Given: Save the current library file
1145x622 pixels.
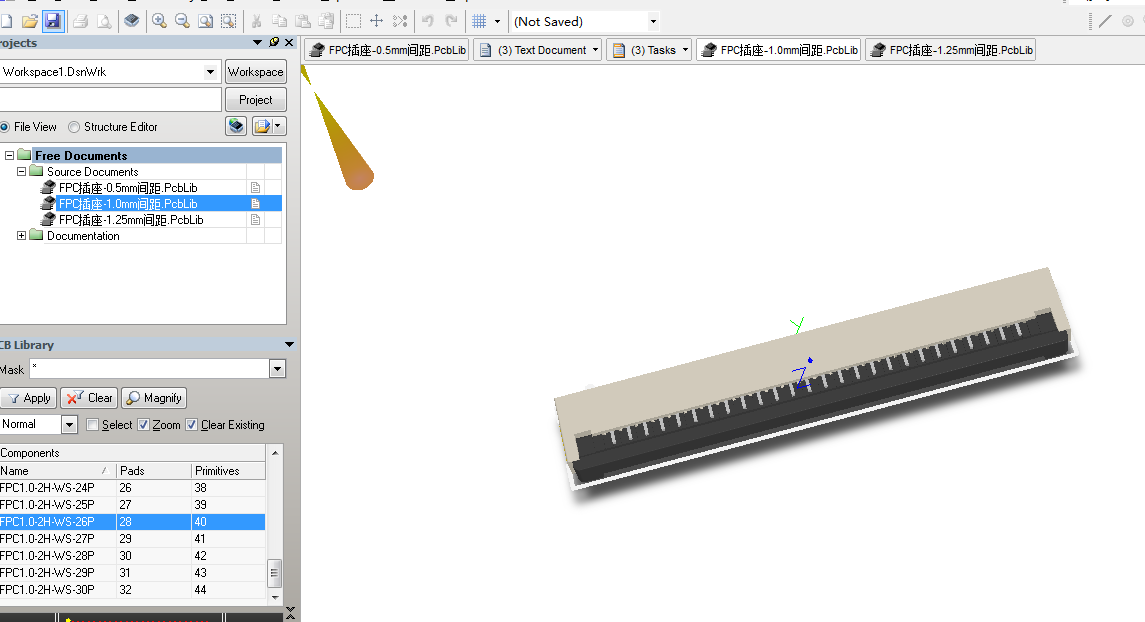Looking at the screenshot, I should [x=53, y=21].
